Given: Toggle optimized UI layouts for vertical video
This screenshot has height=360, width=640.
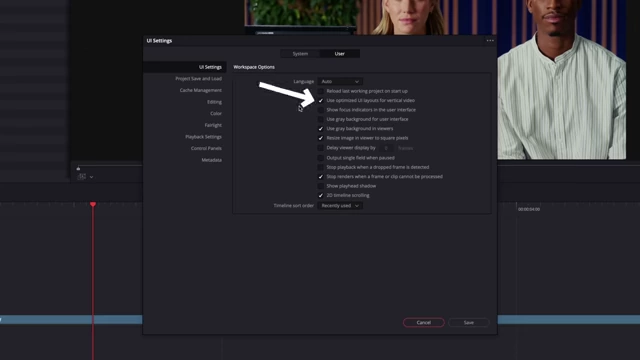Looking at the screenshot, I should [x=321, y=100].
